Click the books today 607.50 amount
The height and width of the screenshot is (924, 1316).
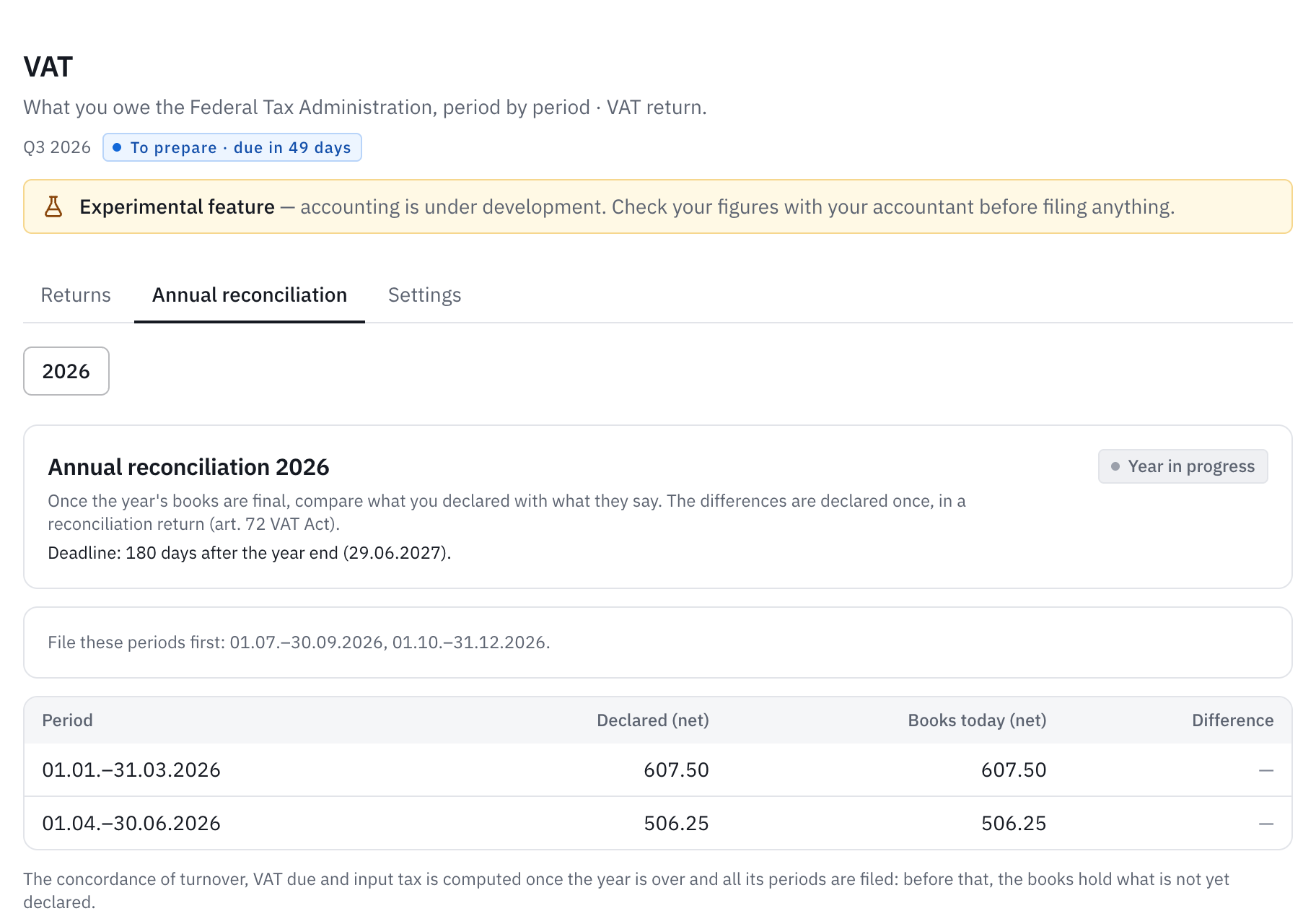1014,770
